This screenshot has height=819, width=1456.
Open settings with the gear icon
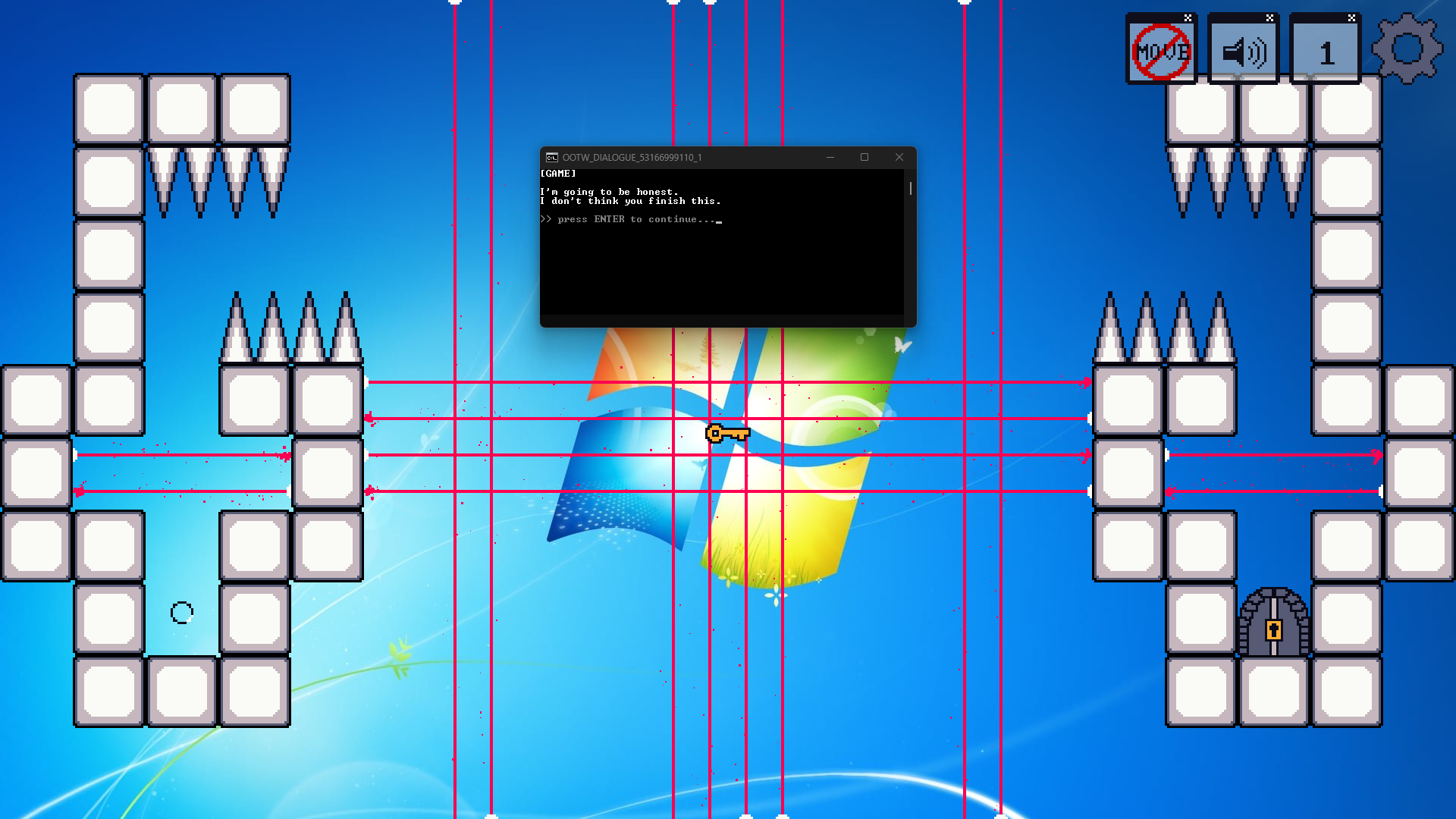1407,49
